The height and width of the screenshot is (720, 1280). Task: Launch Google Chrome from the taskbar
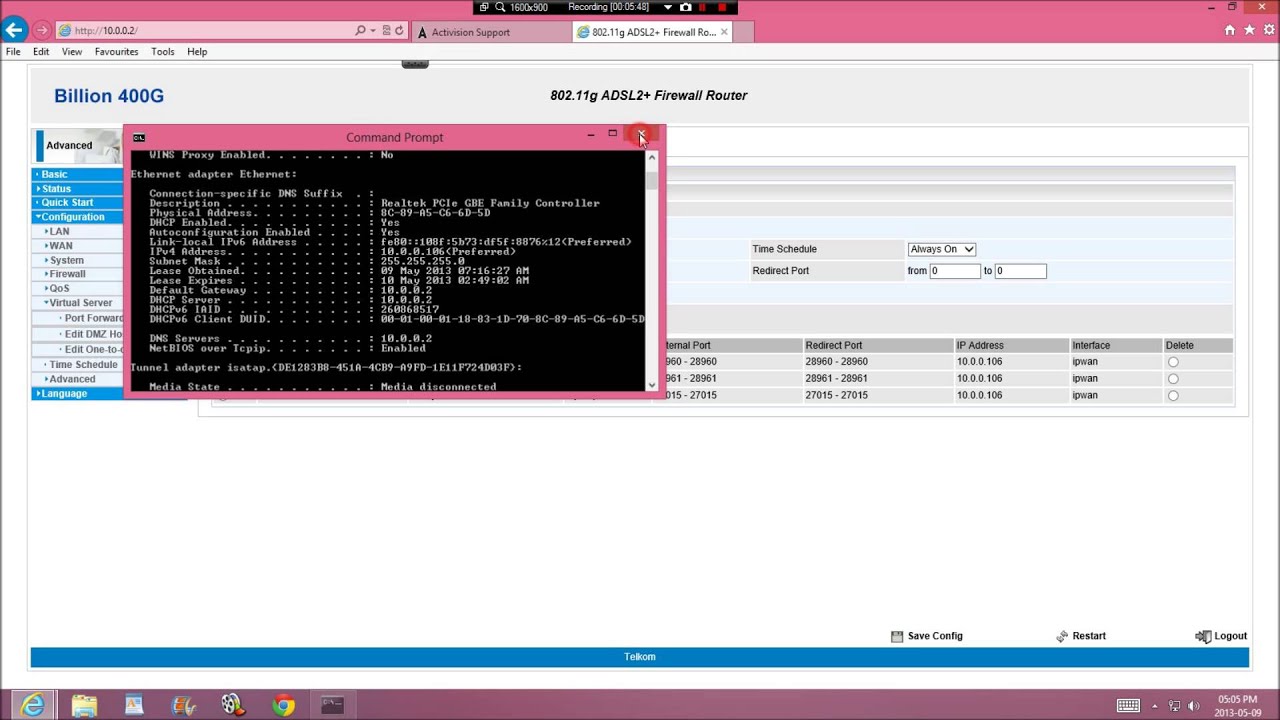283,706
